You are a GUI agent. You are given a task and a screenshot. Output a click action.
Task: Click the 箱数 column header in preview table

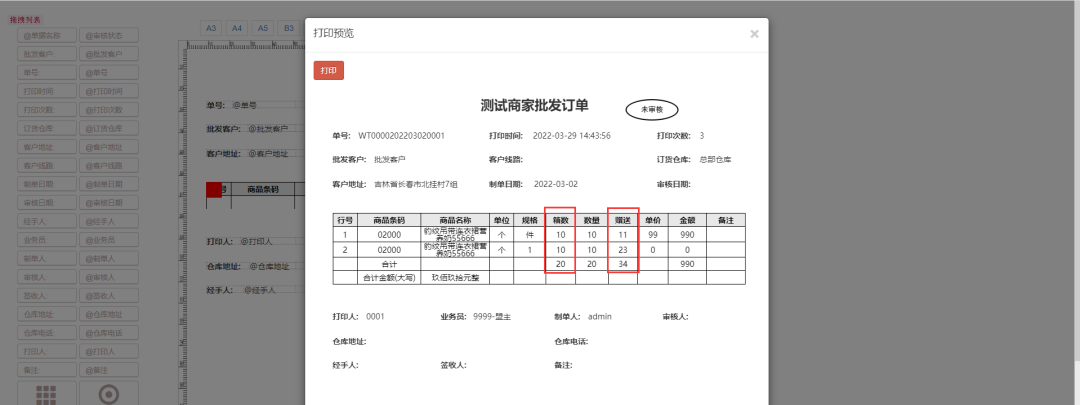coord(560,220)
